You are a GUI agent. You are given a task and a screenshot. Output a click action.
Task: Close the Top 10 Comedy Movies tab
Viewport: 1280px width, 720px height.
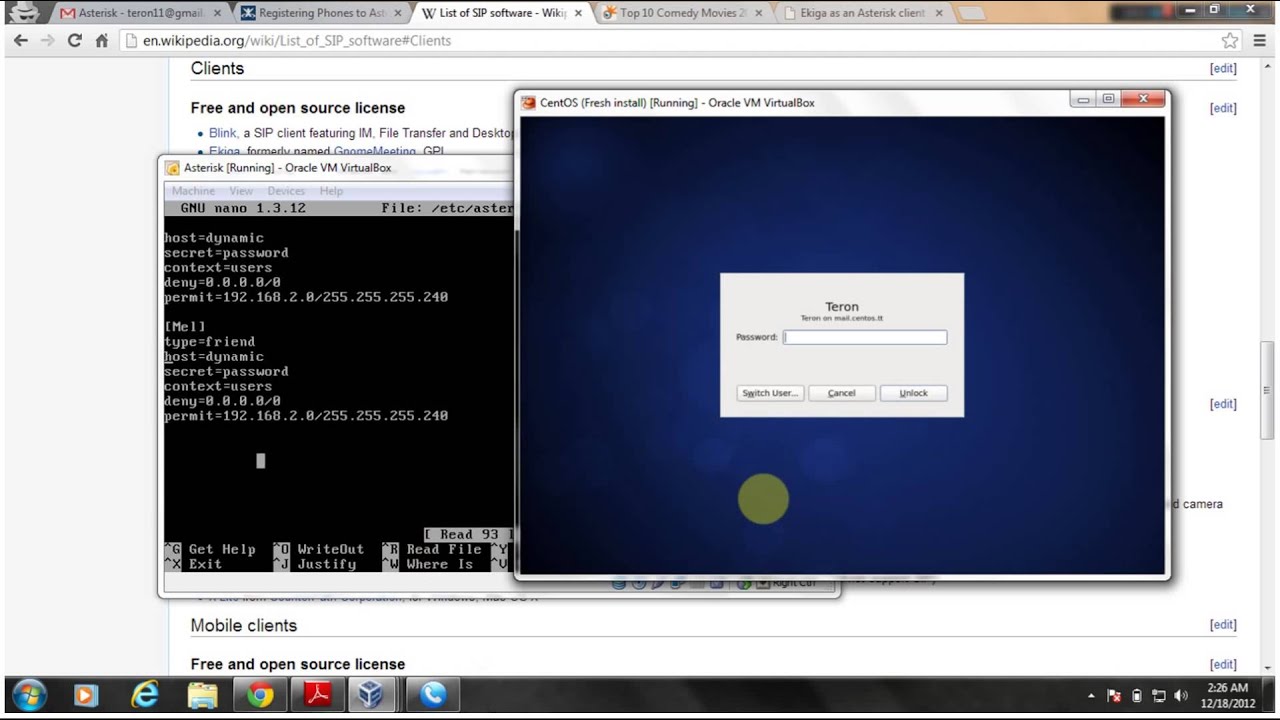coord(758,13)
